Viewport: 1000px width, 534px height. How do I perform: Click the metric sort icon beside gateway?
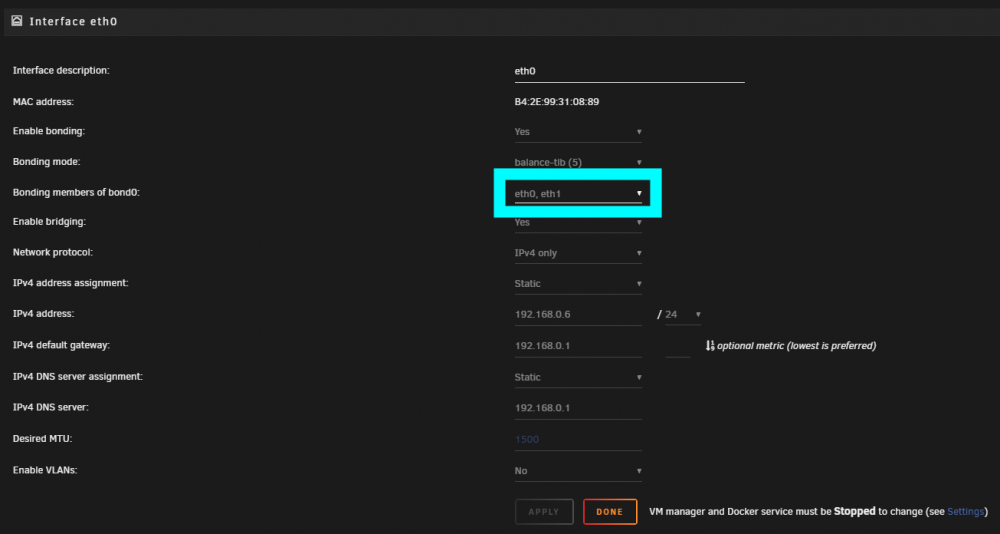coord(710,346)
